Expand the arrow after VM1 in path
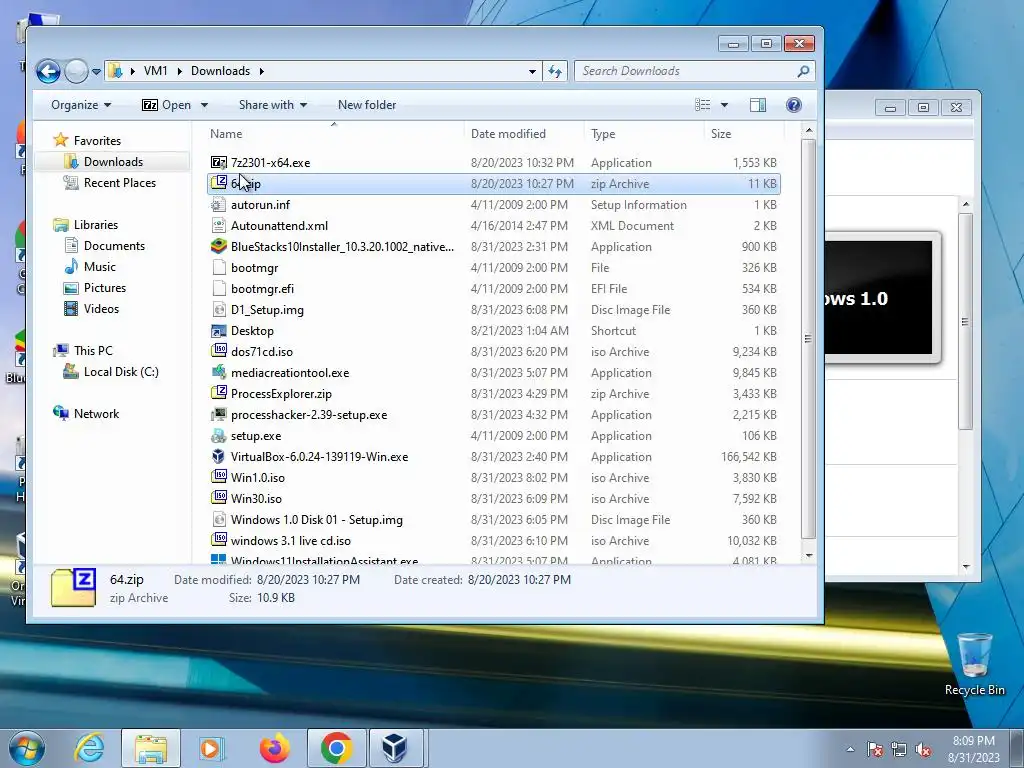Image resolution: width=1024 pixels, height=768 pixels. coord(179,71)
